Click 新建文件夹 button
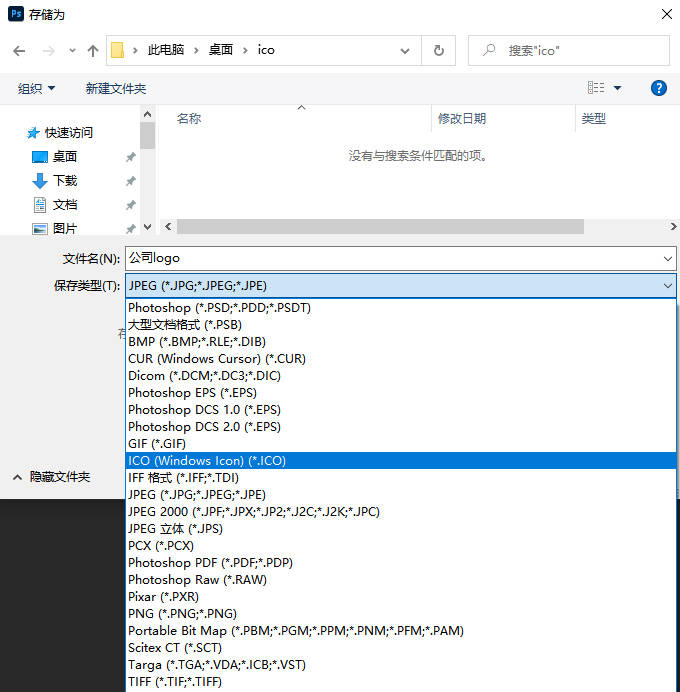The width and height of the screenshot is (680, 692). 116,88
